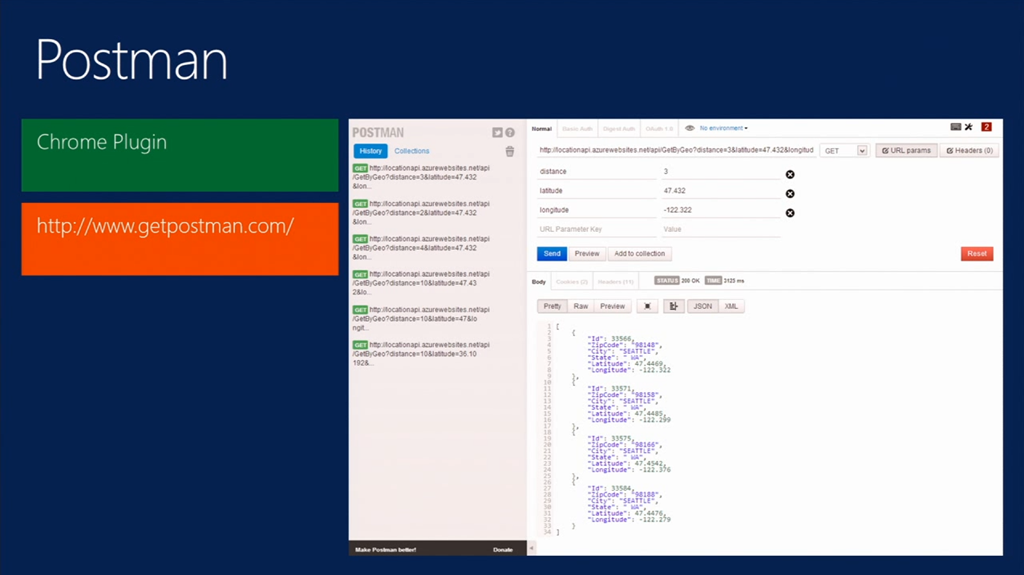The width and height of the screenshot is (1024, 575).
Task: Select Preview response format
Action: 612,306
